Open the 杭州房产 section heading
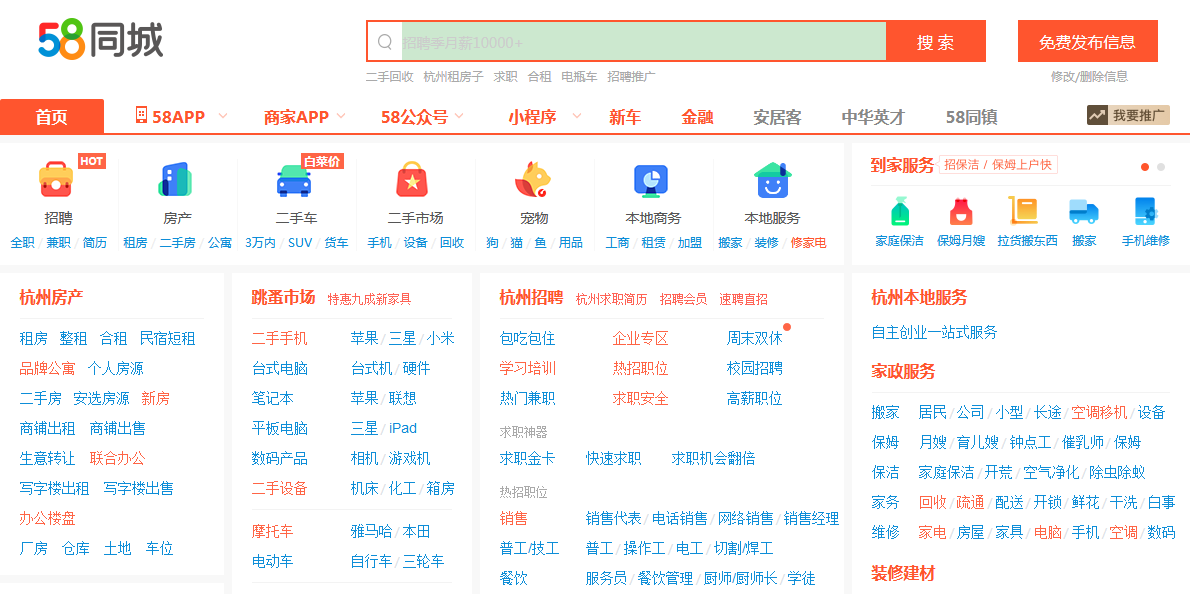 click(51, 297)
